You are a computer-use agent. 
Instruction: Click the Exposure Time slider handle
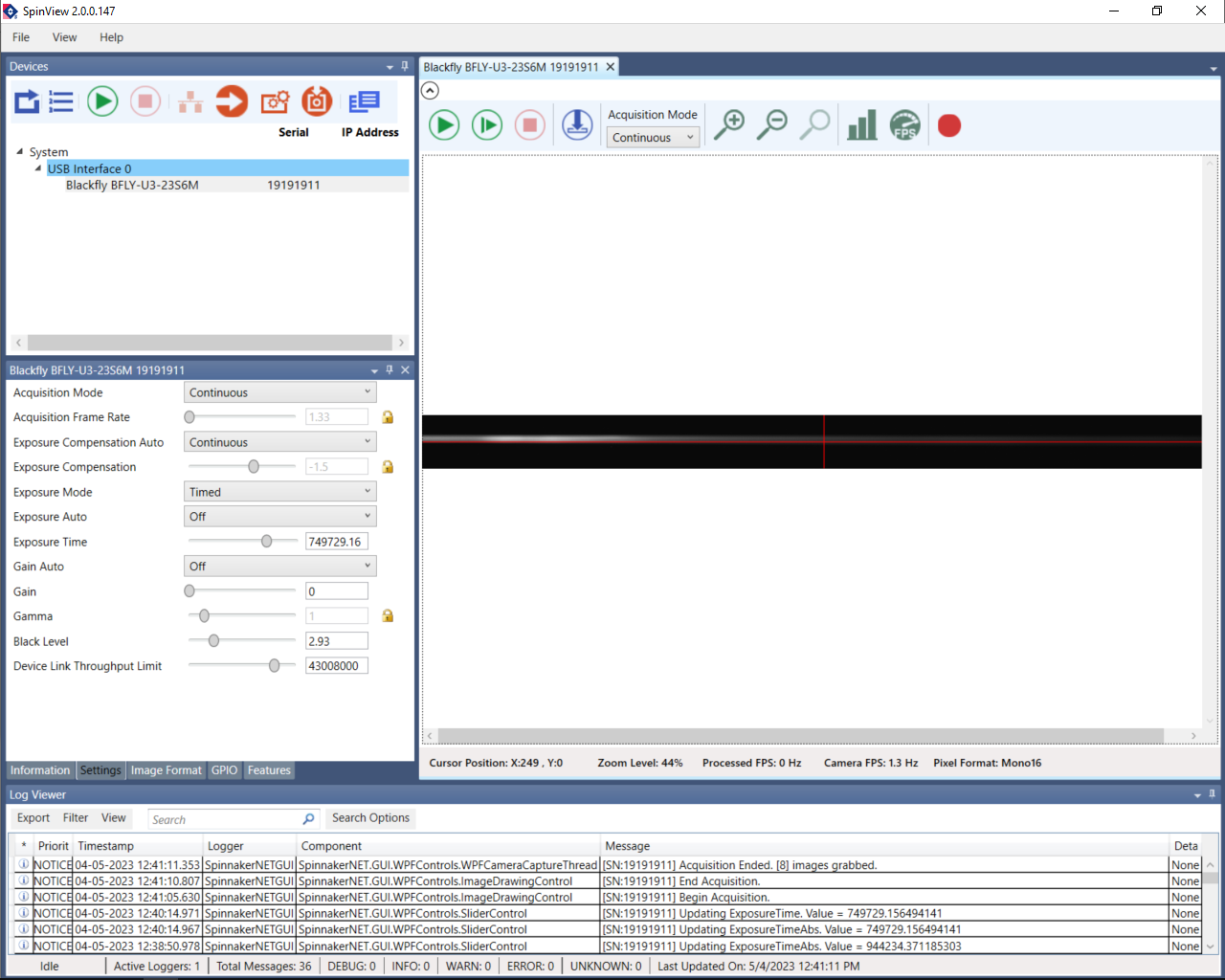click(x=267, y=542)
